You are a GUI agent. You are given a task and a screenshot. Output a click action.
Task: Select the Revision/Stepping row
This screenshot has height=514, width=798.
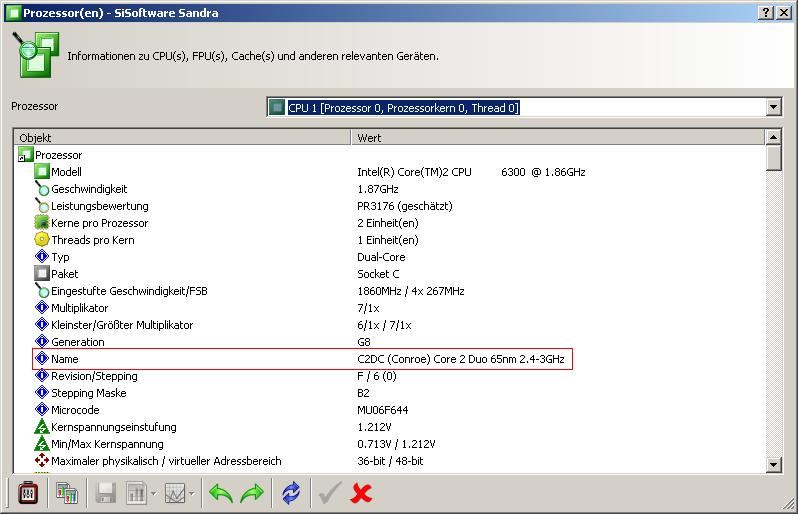point(94,376)
